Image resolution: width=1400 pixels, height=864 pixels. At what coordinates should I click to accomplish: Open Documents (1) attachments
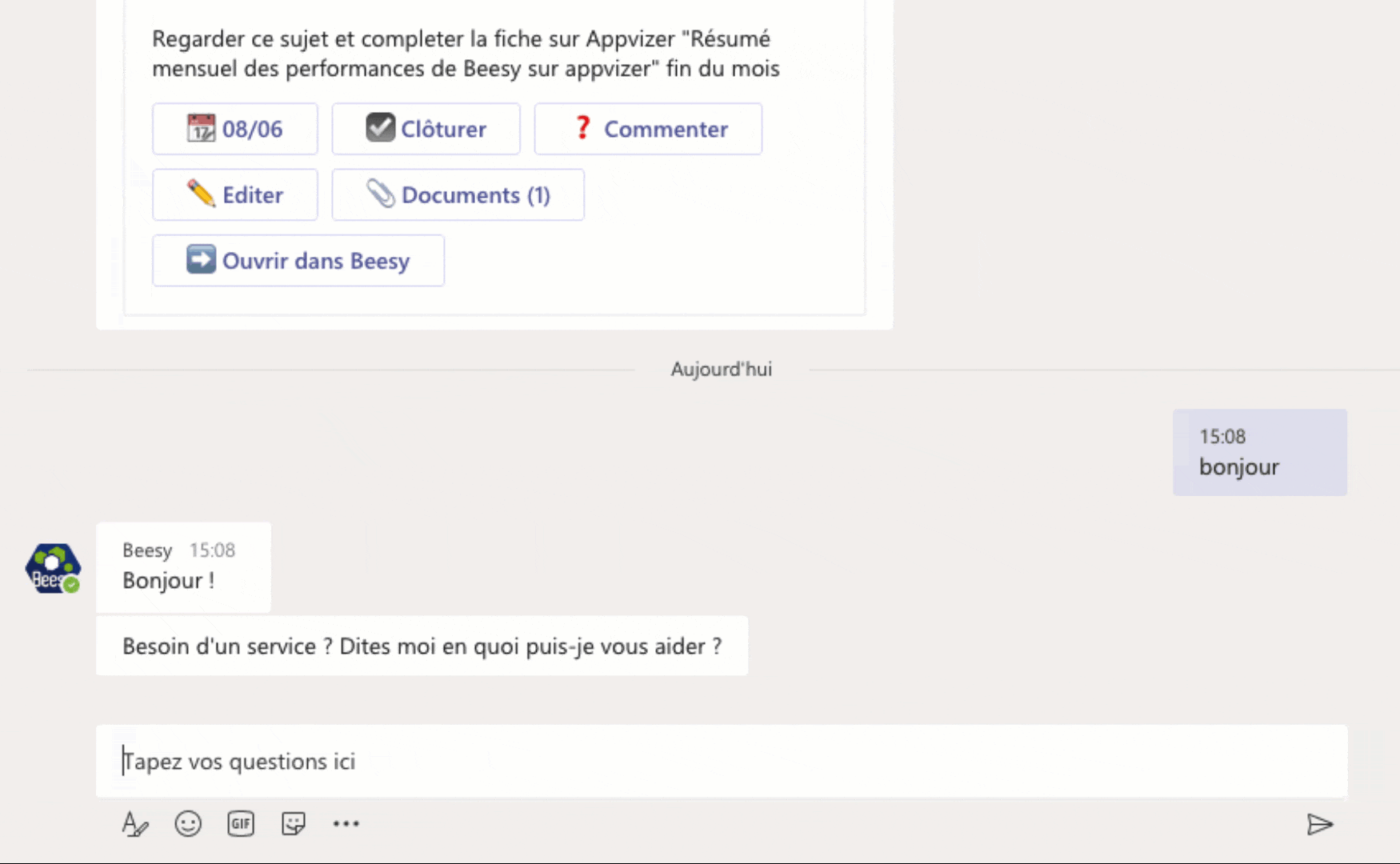[458, 194]
